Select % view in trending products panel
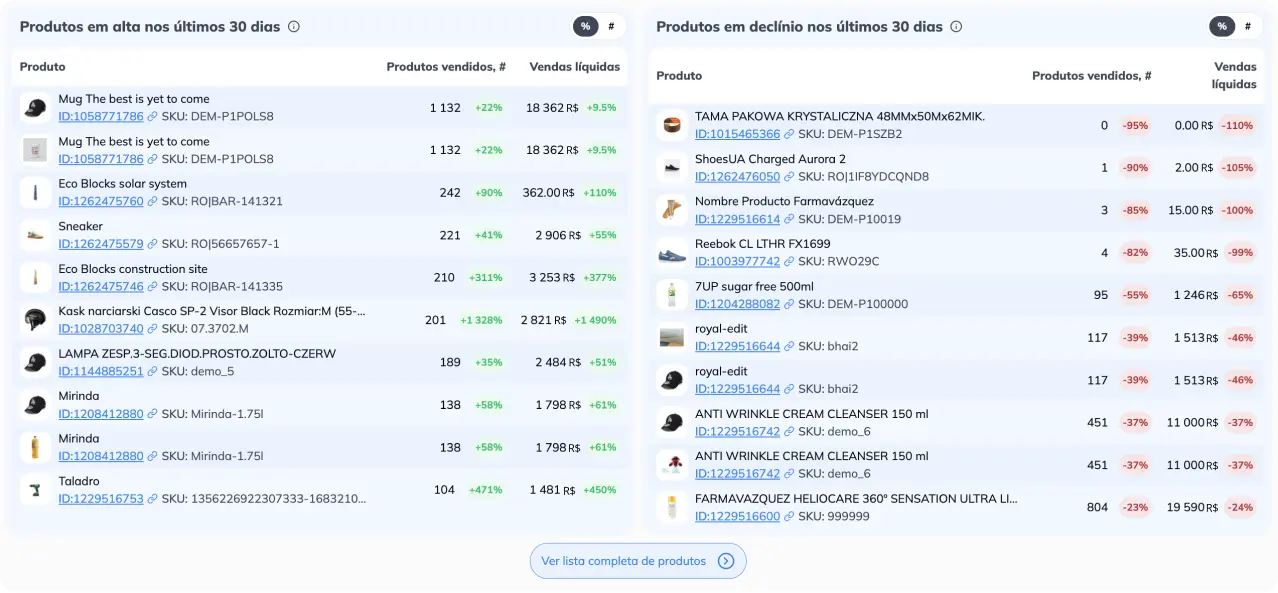1278x593 pixels. tap(585, 27)
